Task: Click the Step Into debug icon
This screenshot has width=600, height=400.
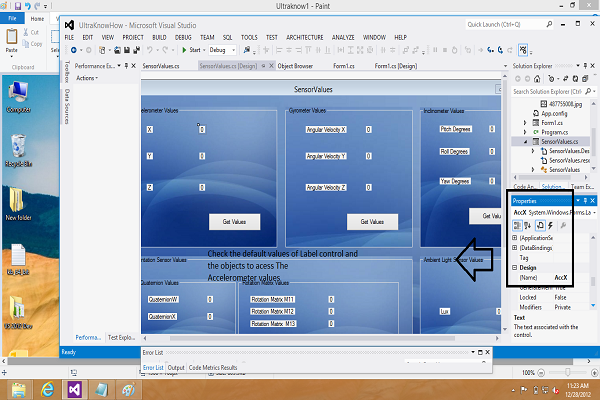Action: 491,50
